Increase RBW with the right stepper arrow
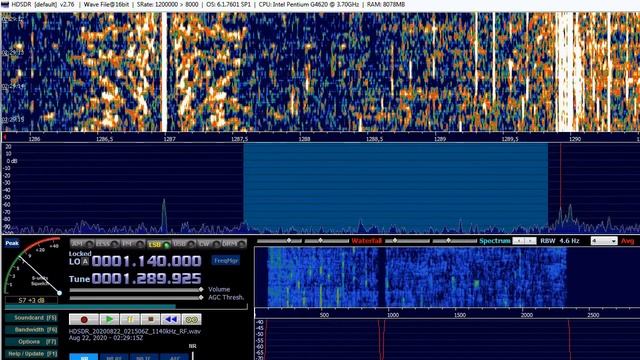 coord(530,241)
